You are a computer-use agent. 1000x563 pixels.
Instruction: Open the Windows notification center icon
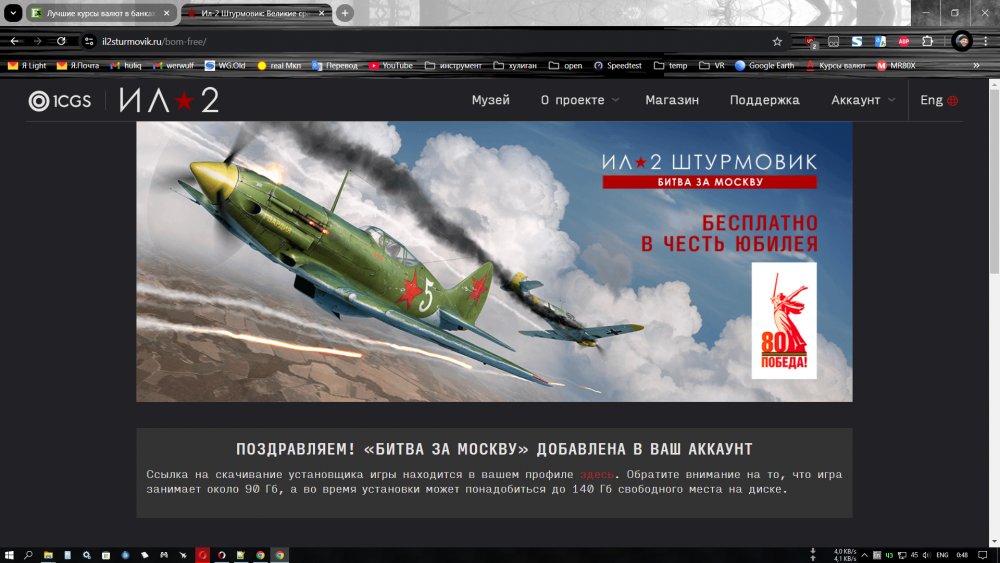983,555
